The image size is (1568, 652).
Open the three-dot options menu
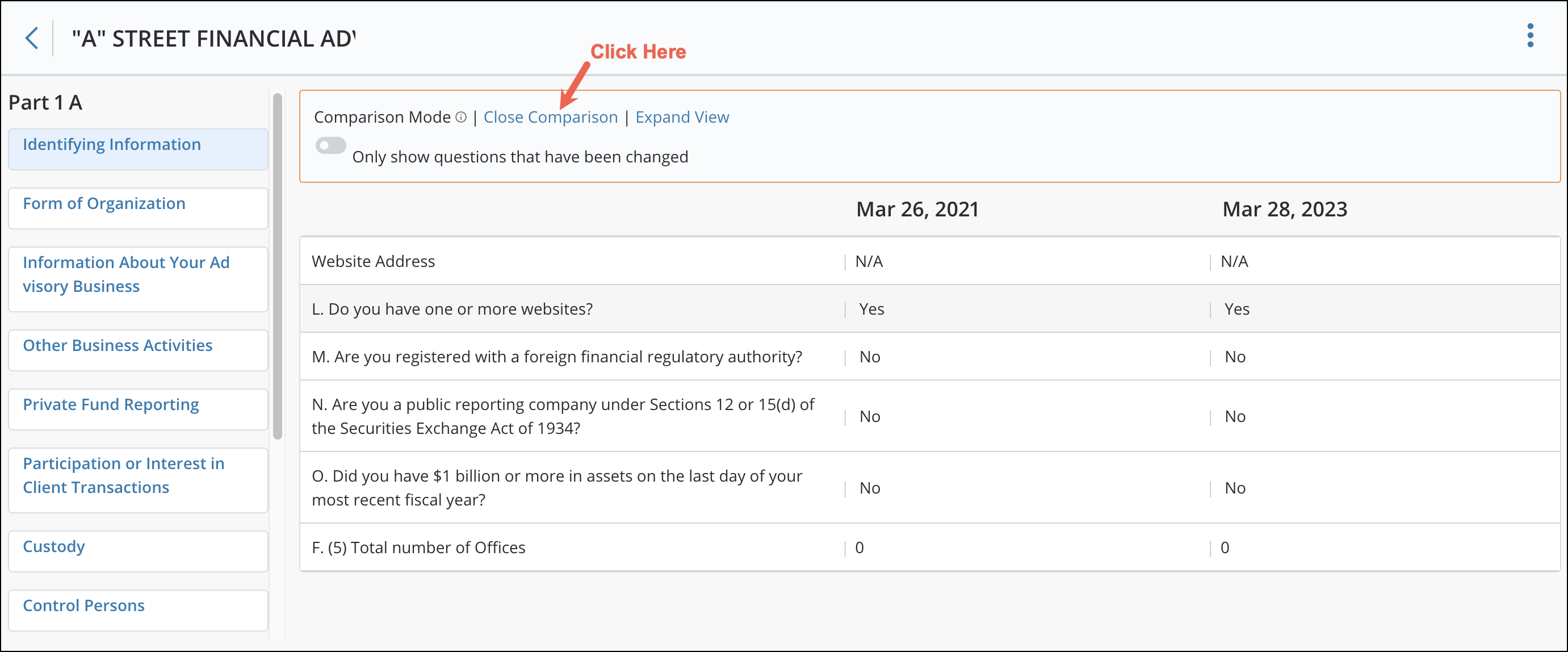pyautogui.click(x=1531, y=36)
